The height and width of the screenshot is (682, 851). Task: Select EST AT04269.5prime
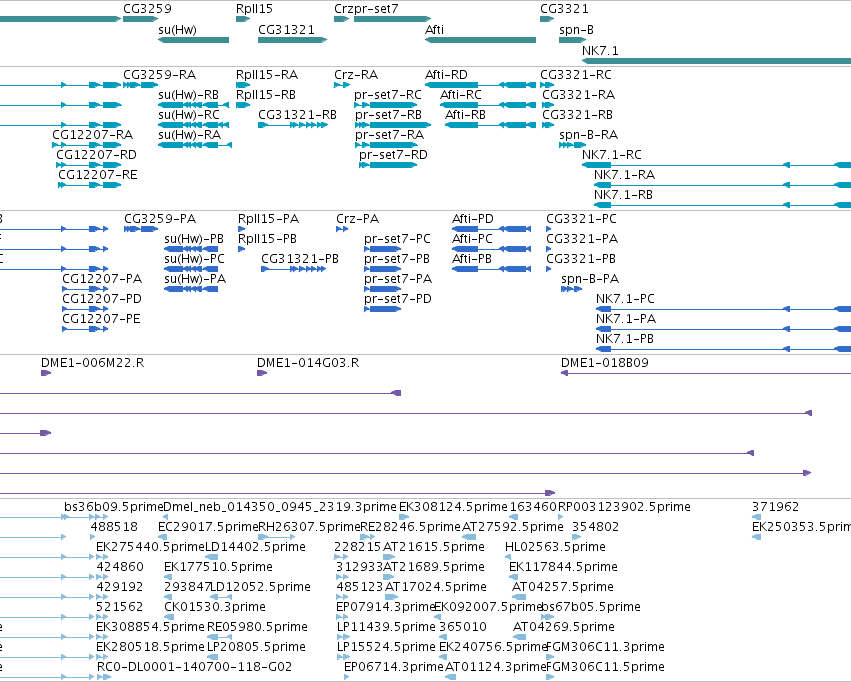[519, 637]
